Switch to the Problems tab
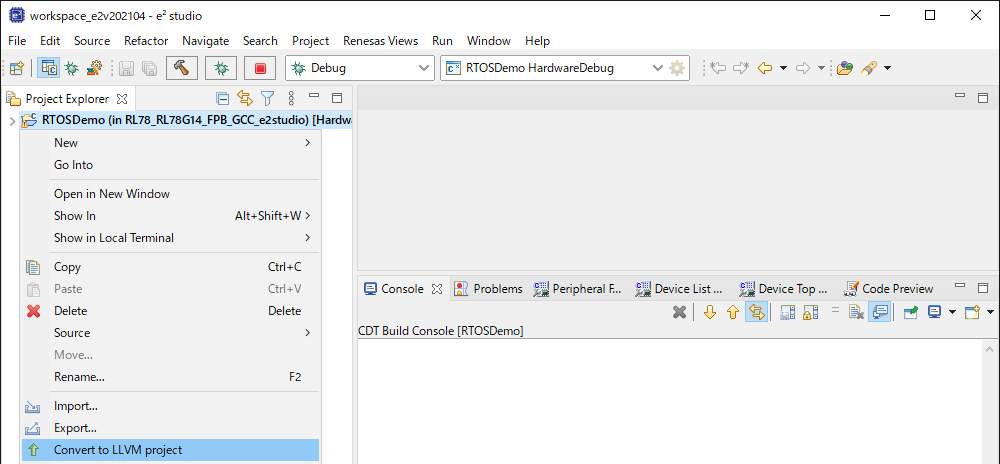Image resolution: width=1000 pixels, height=464 pixels. click(489, 289)
